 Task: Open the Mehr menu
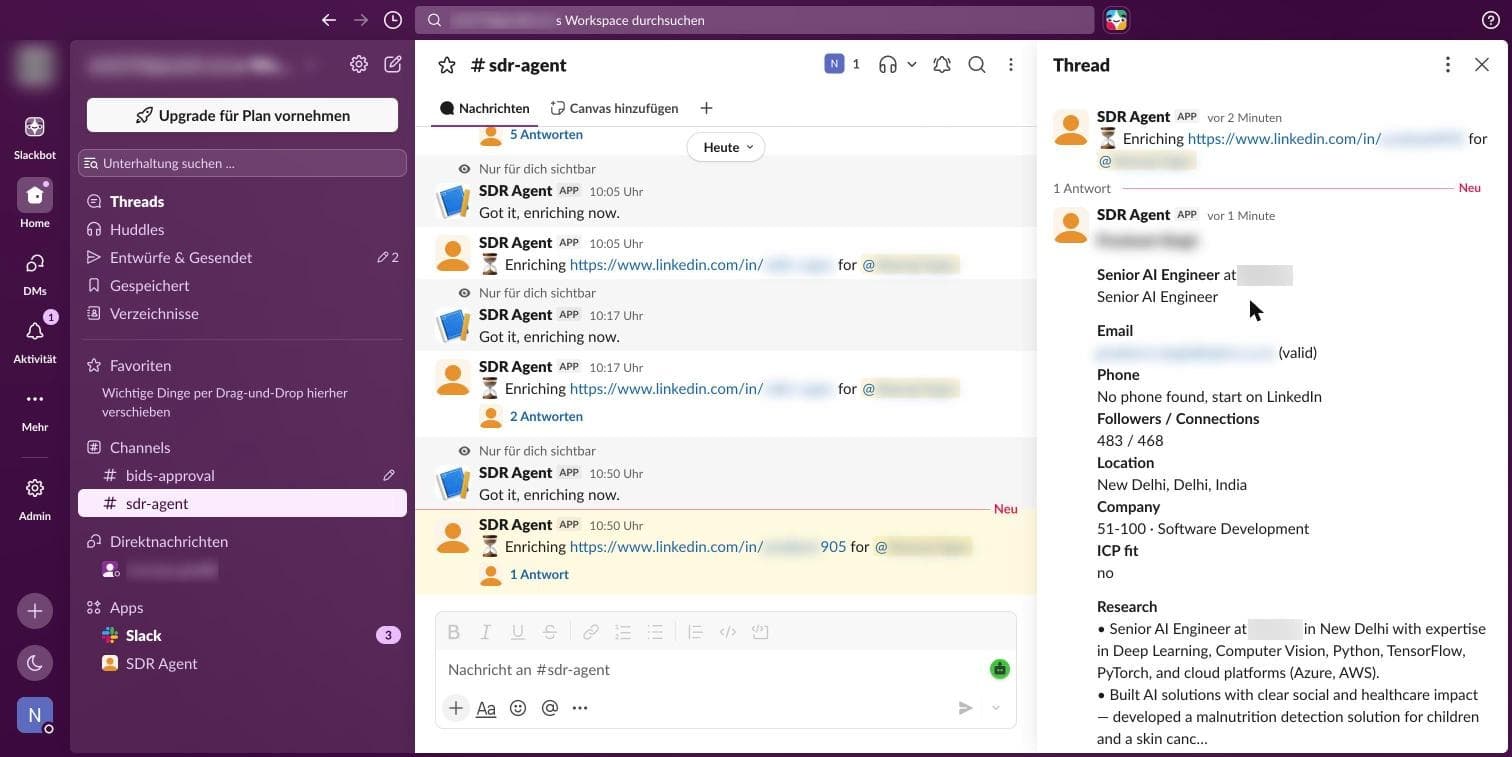pos(35,408)
